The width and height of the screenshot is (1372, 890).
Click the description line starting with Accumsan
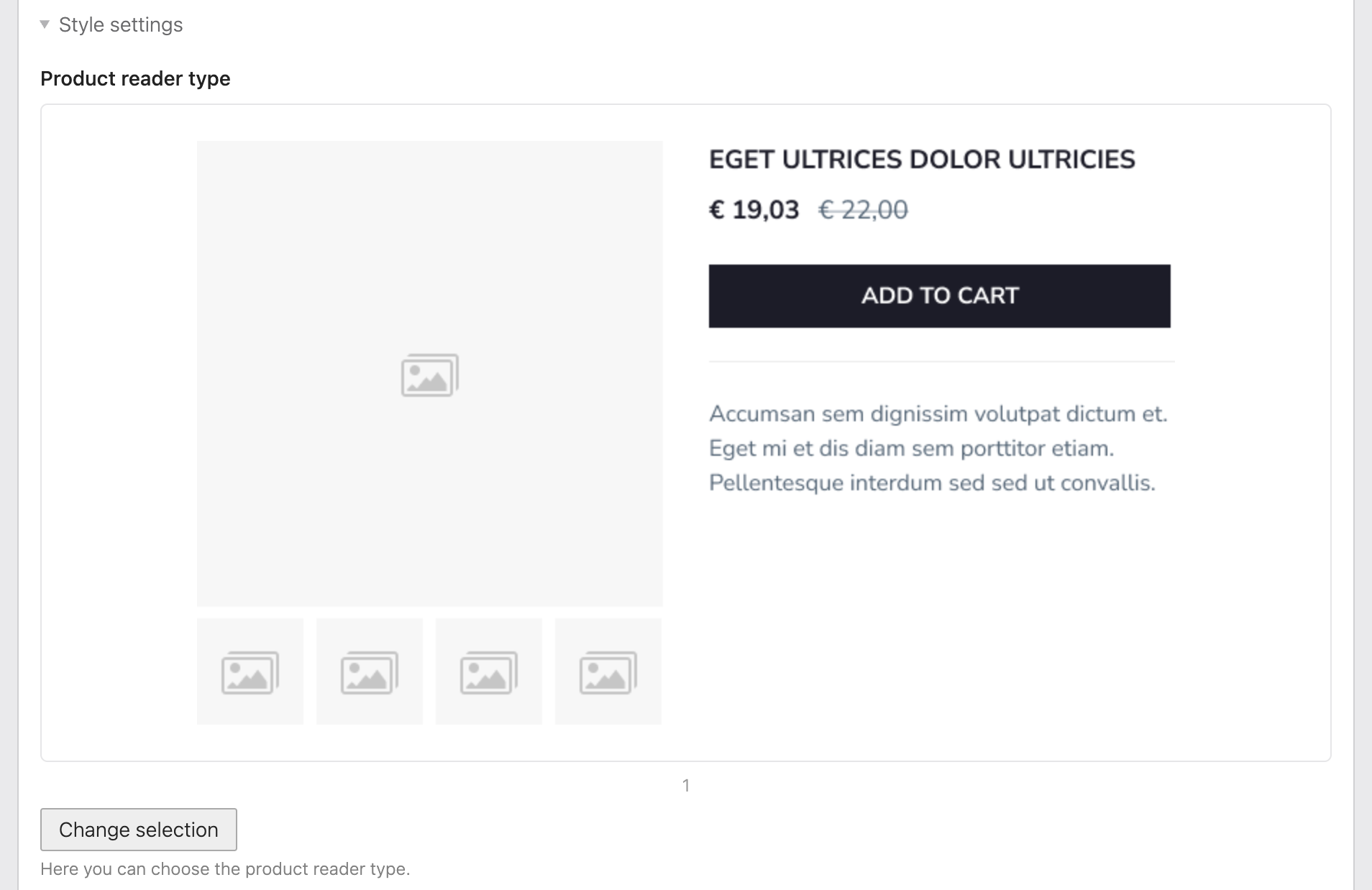938,414
